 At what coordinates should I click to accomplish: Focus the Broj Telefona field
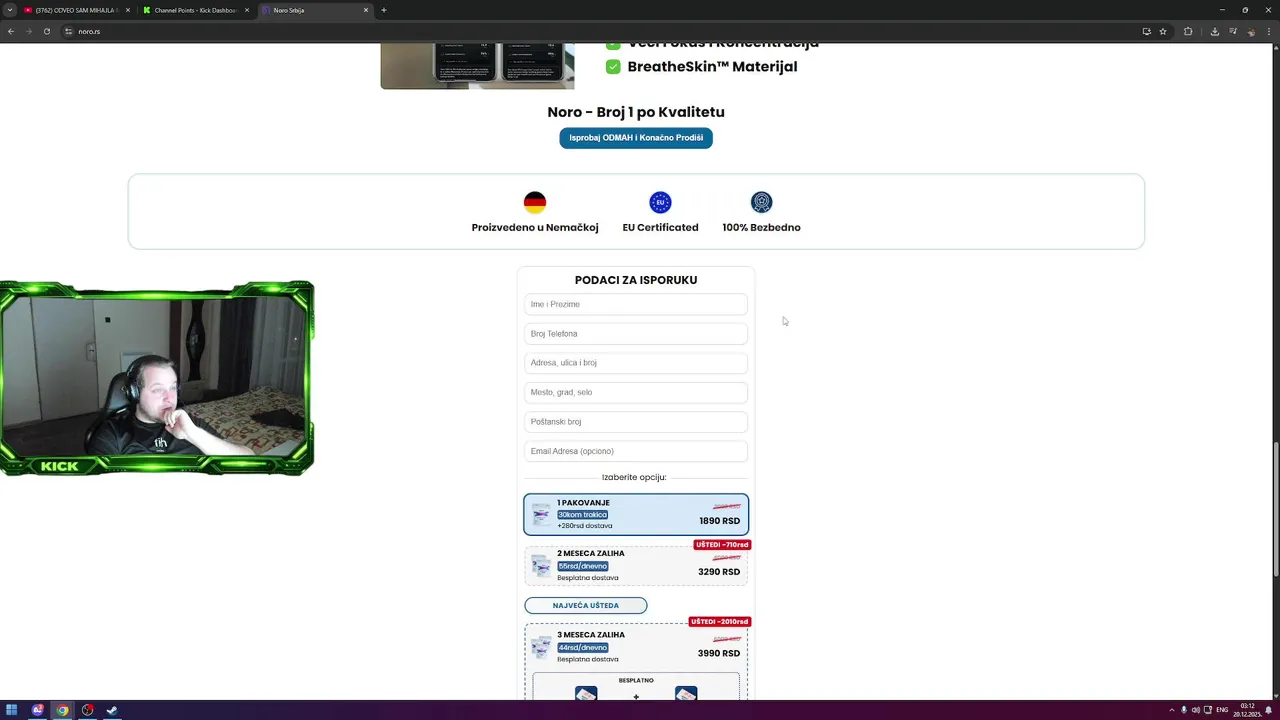636,333
